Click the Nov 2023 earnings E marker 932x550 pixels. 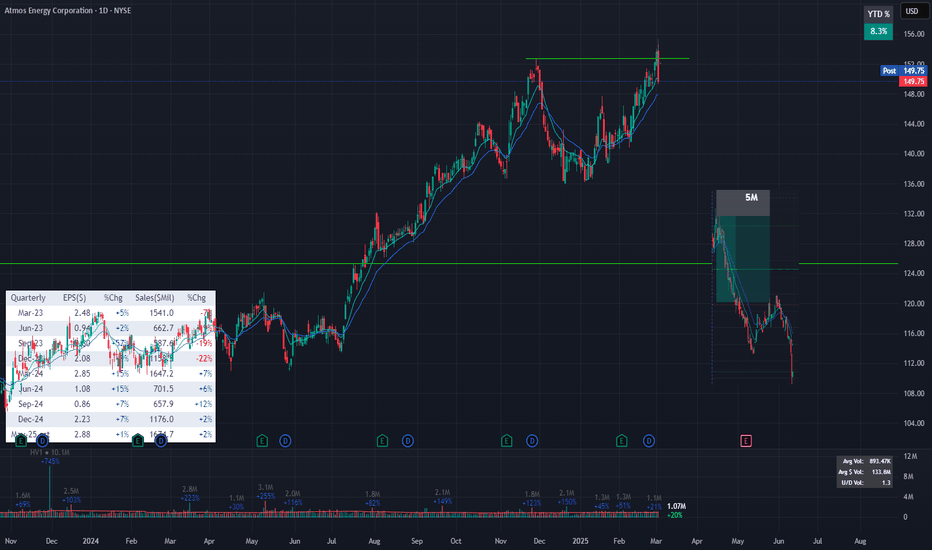[x=21, y=441]
